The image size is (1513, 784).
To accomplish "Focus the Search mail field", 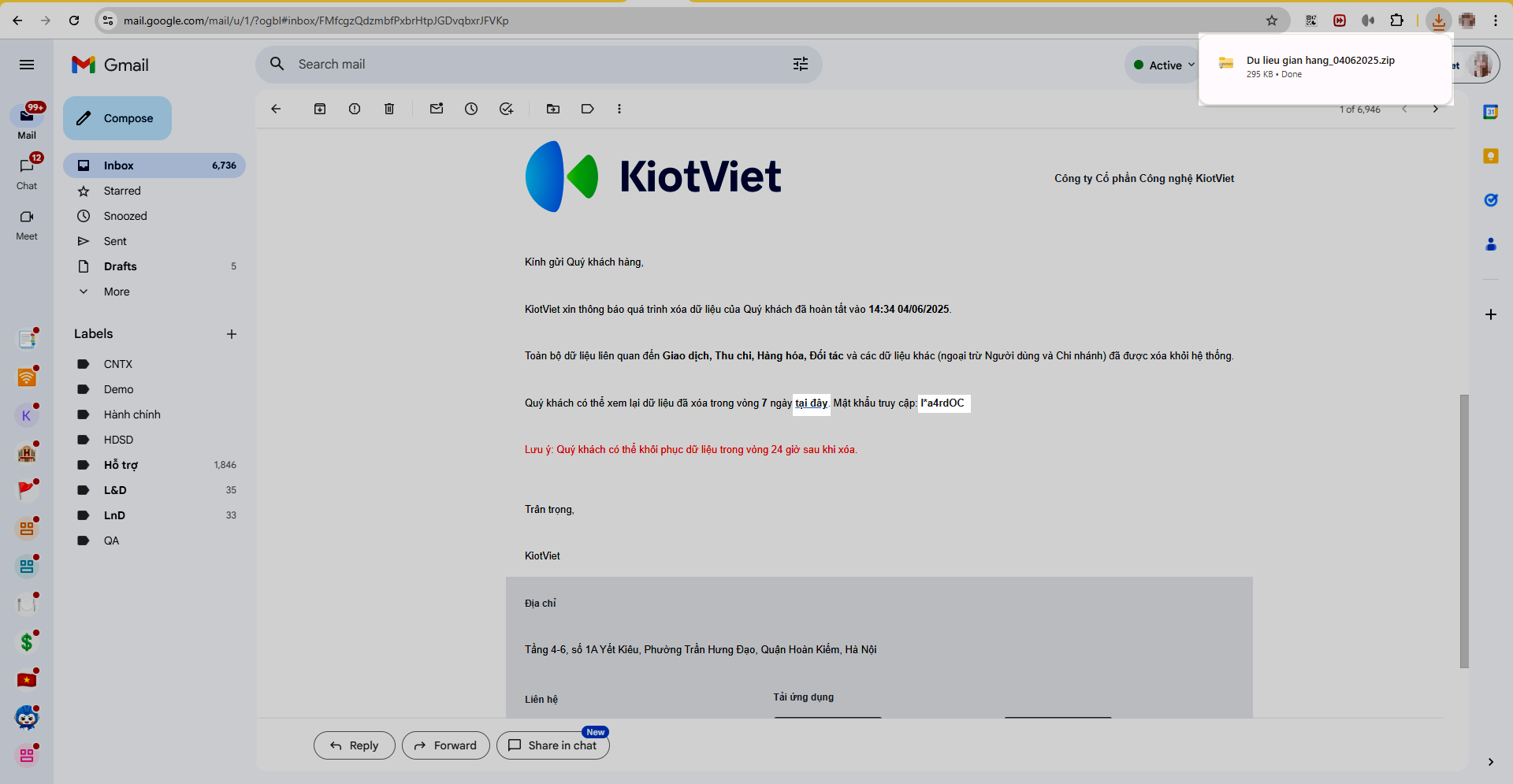I will 539,64.
